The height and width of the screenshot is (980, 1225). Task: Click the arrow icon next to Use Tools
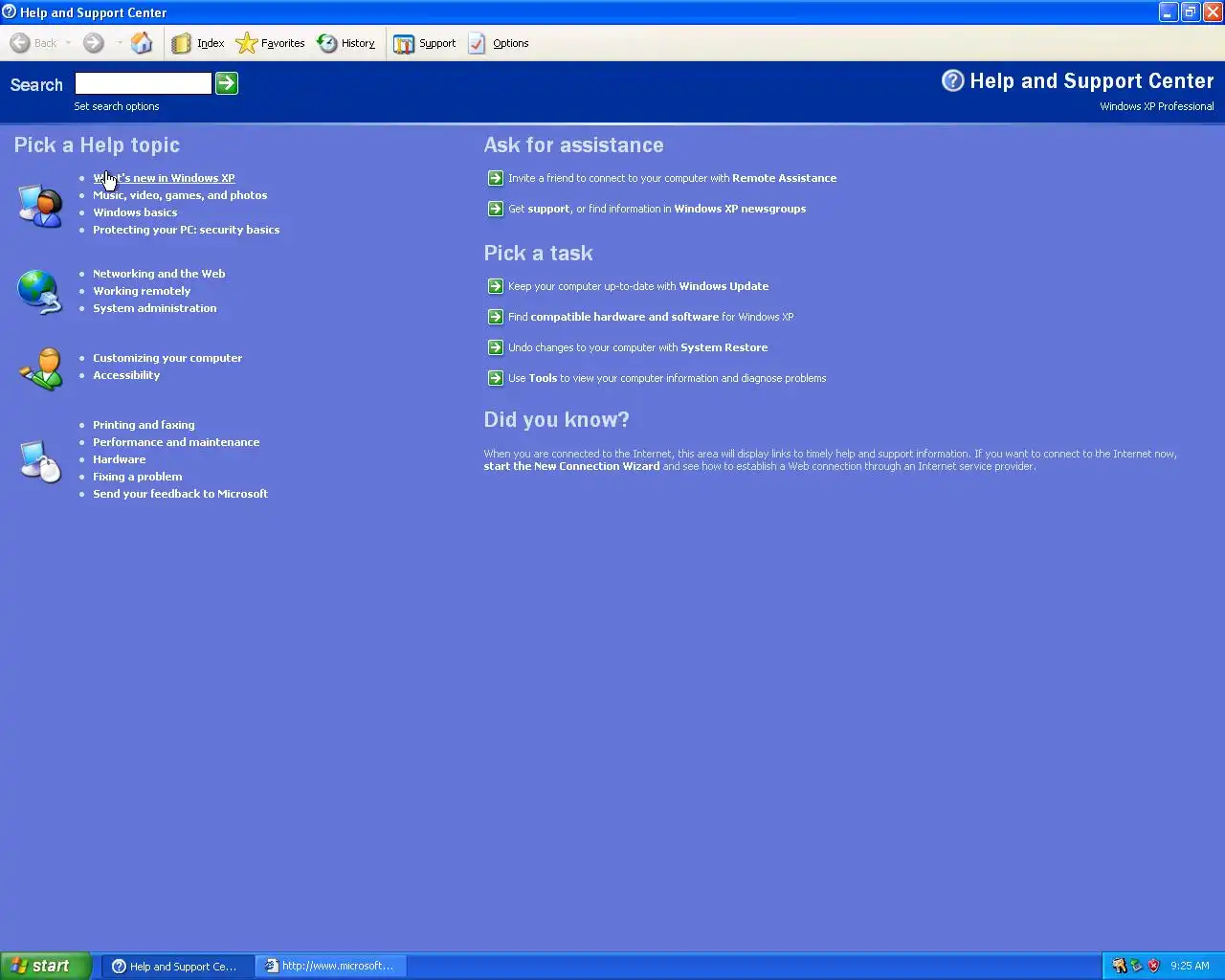coord(496,378)
